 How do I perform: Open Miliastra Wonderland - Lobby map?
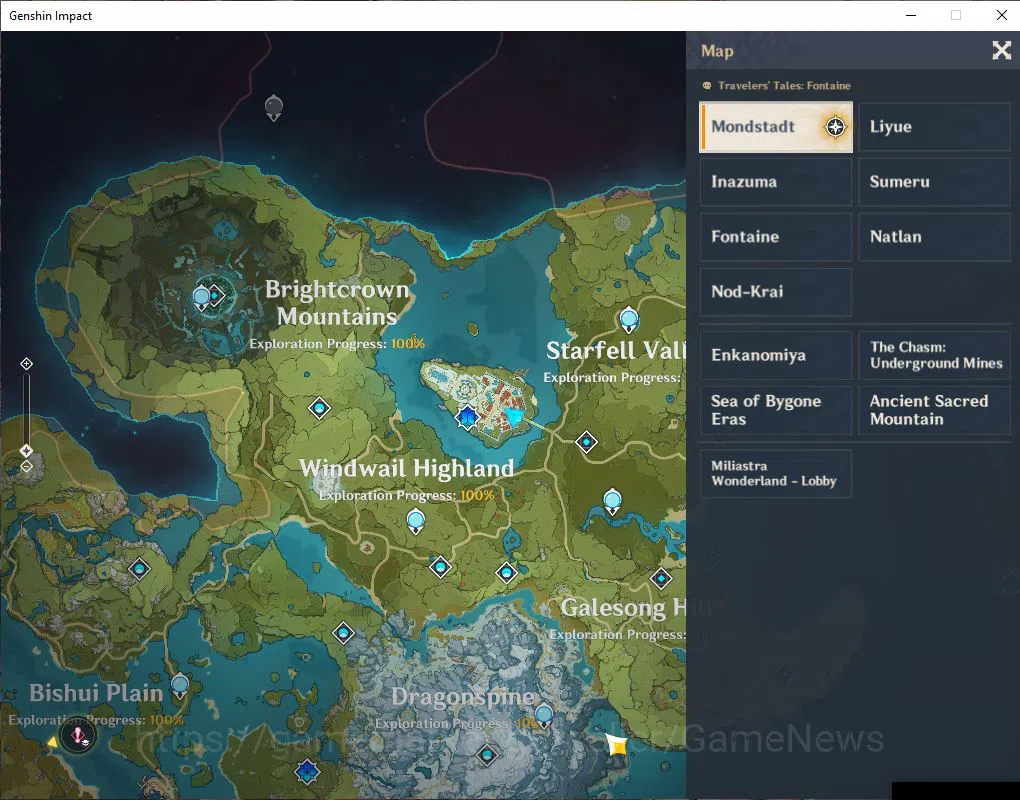click(x=775, y=473)
